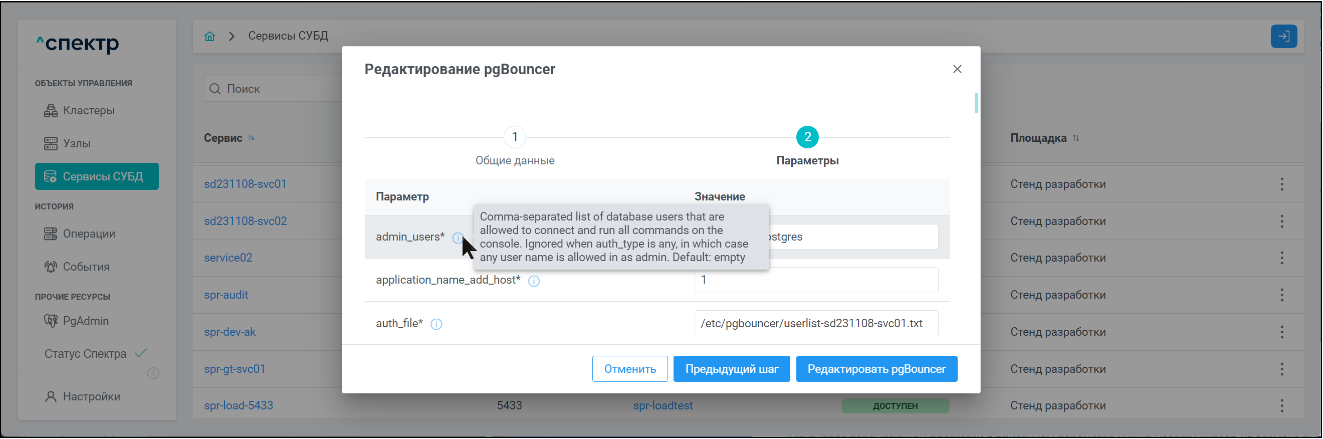Click the logout icon top right
1323x439 pixels.
pos(1283,36)
